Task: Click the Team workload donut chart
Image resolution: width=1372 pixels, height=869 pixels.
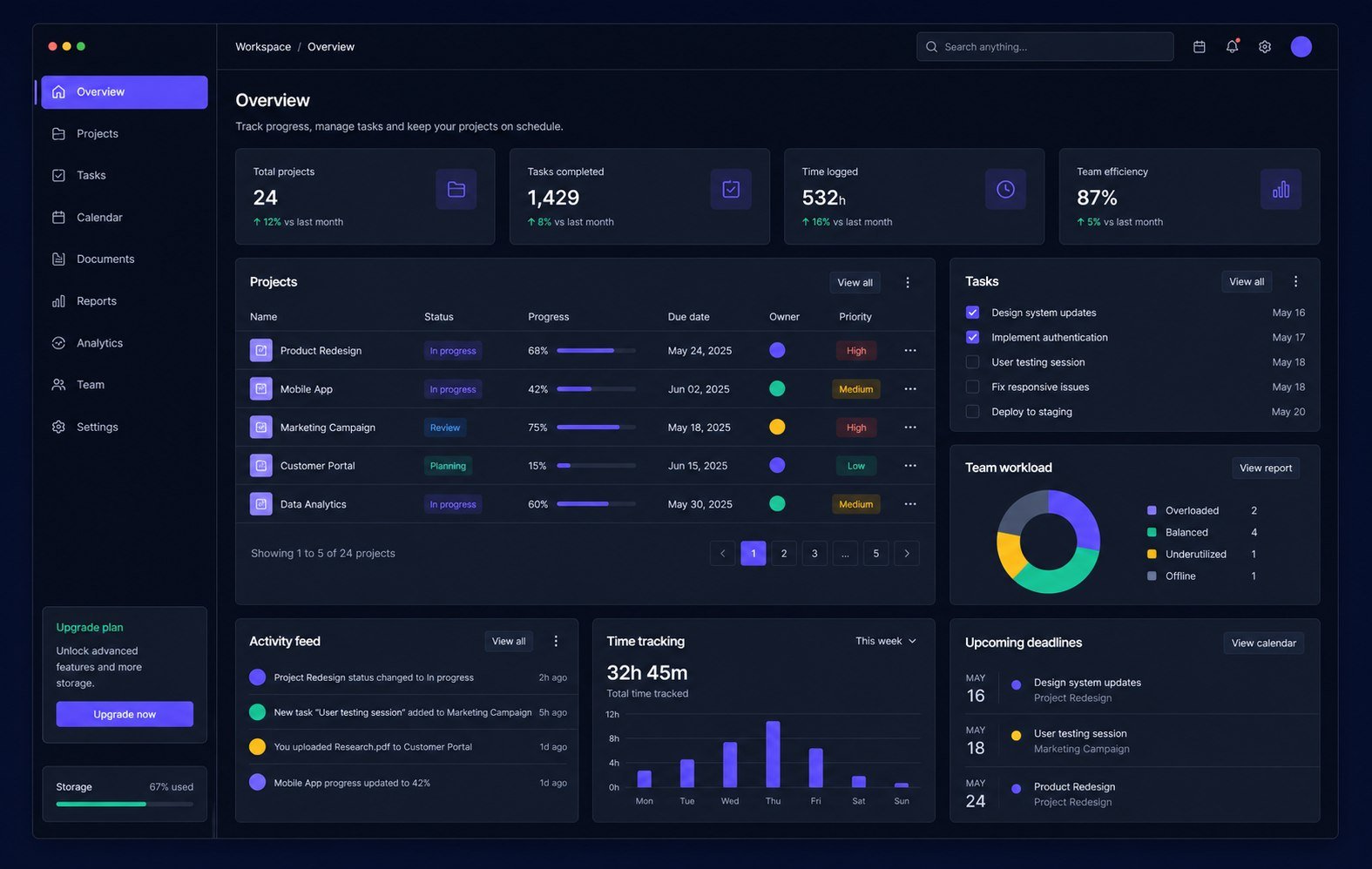Action: pyautogui.click(x=1048, y=542)
